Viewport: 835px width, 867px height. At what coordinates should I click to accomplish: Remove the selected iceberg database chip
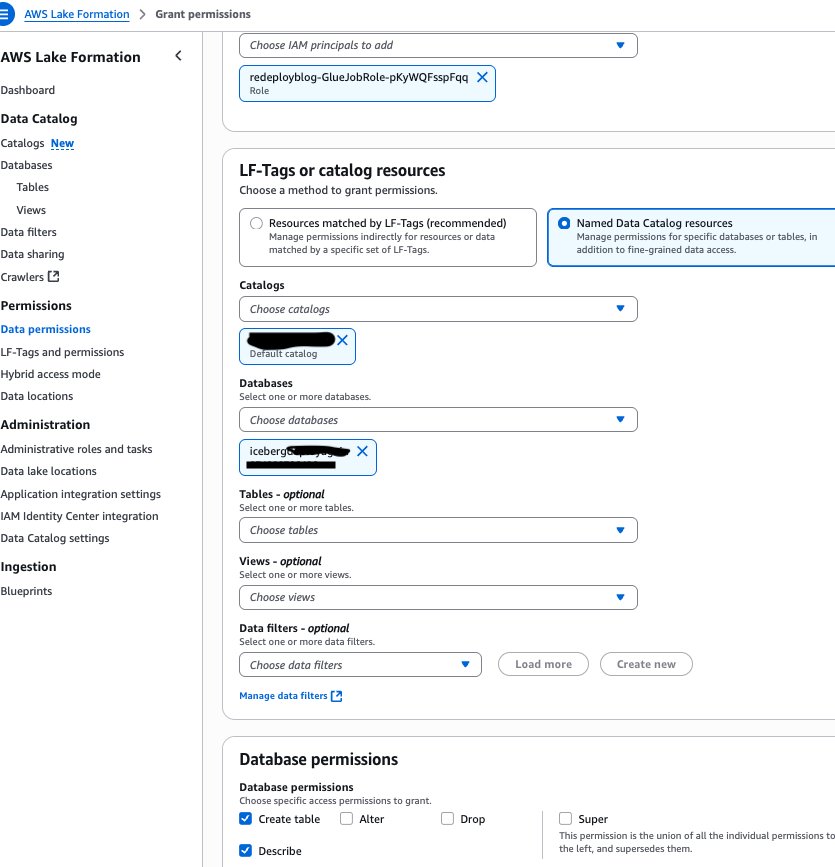point(362,451)
